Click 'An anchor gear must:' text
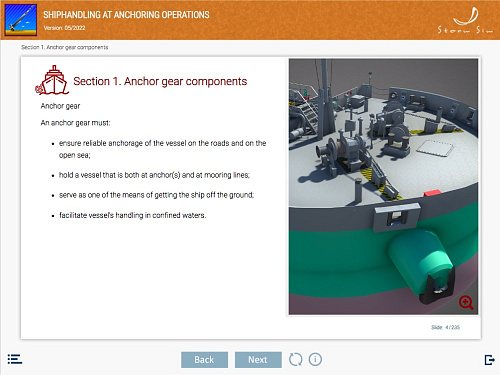Image resolution: width=500 pixels, height=375 pixels. 75,123
